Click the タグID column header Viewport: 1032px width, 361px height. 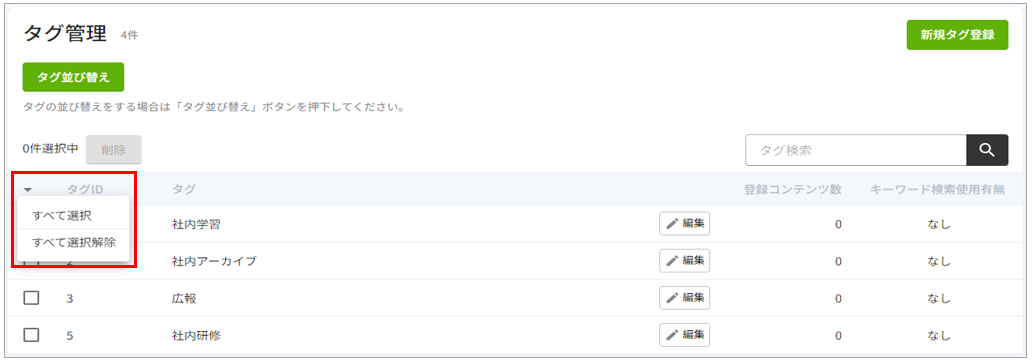click(x=85, y=190)
